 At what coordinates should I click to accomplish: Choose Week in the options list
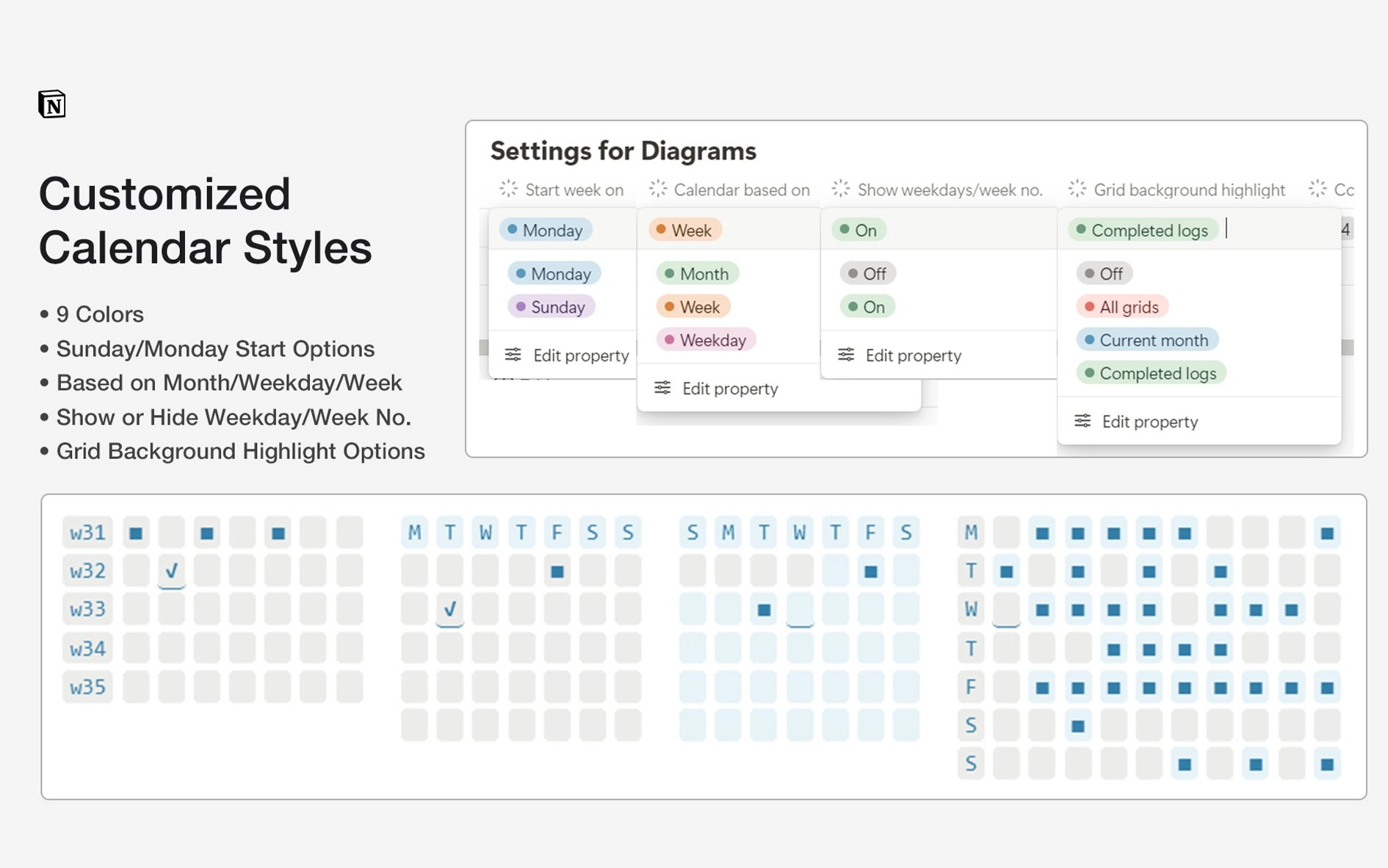[693, 307]
